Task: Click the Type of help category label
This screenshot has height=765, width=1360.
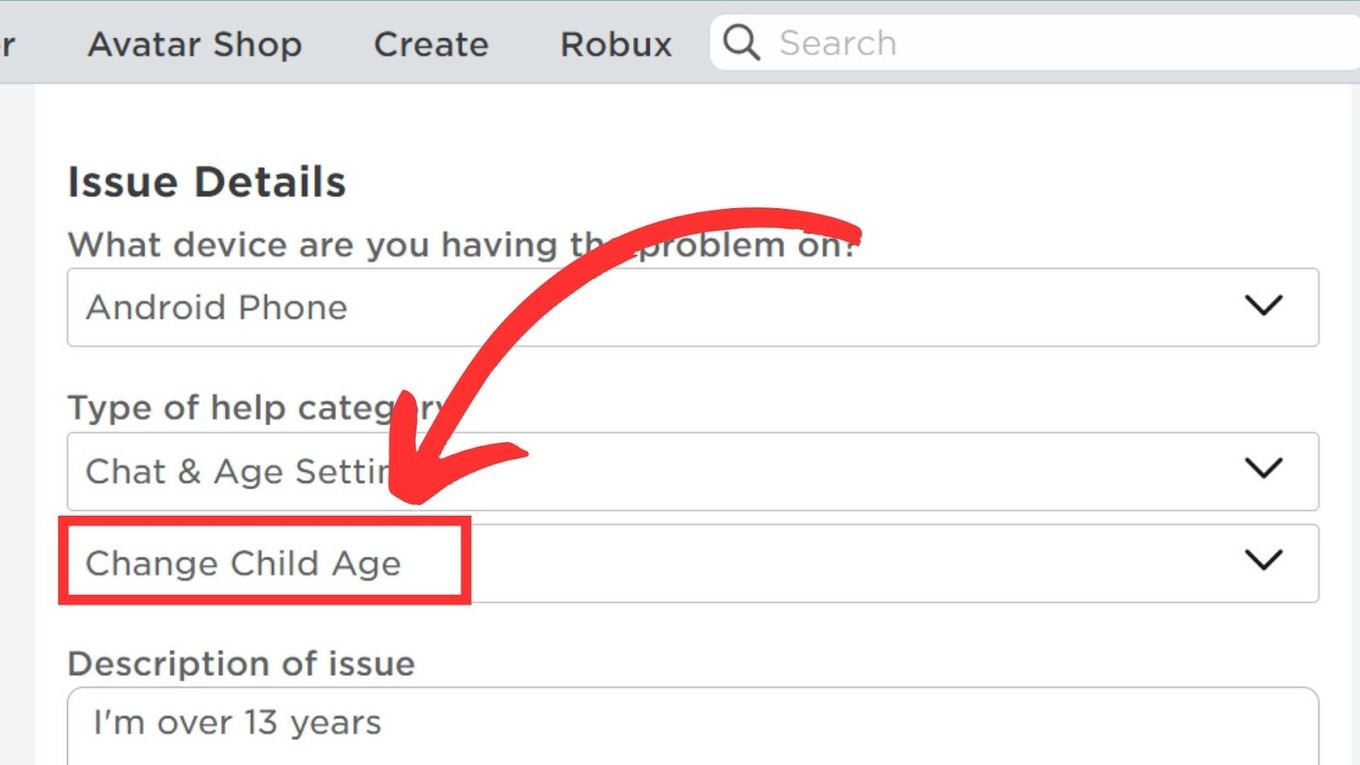Action: click(230, 408)
